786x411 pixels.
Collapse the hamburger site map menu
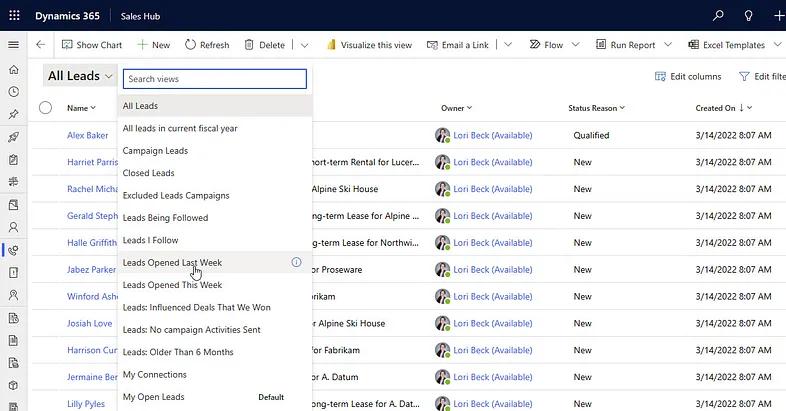coord(13,45)
